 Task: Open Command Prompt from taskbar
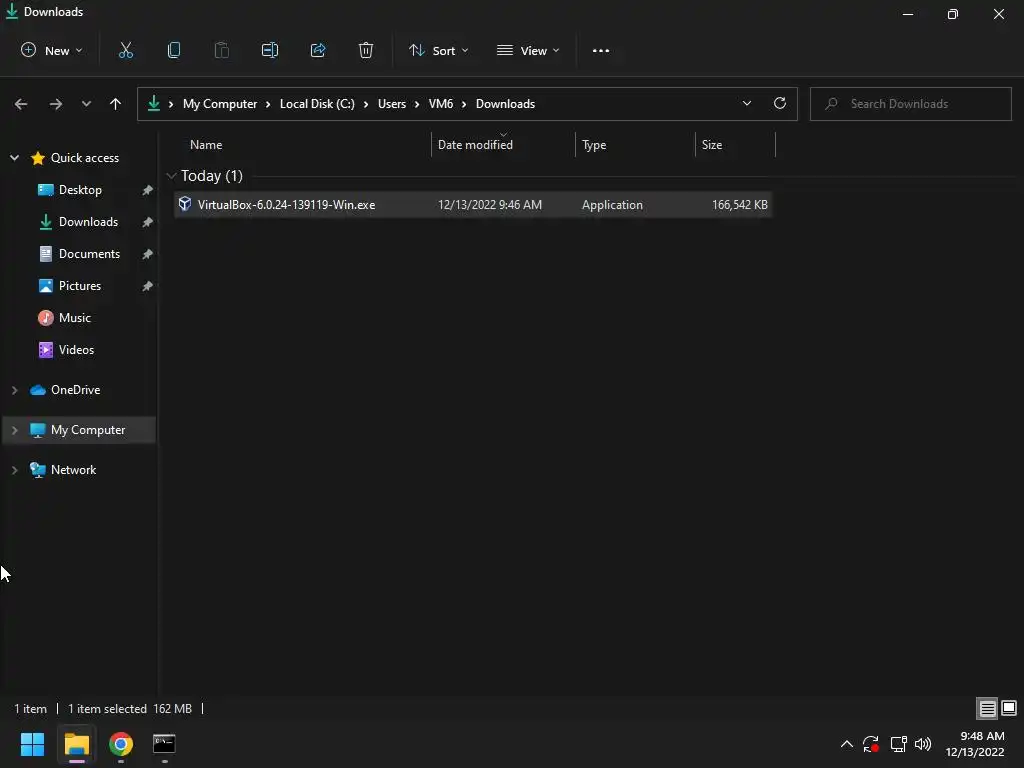pos(164,743)
